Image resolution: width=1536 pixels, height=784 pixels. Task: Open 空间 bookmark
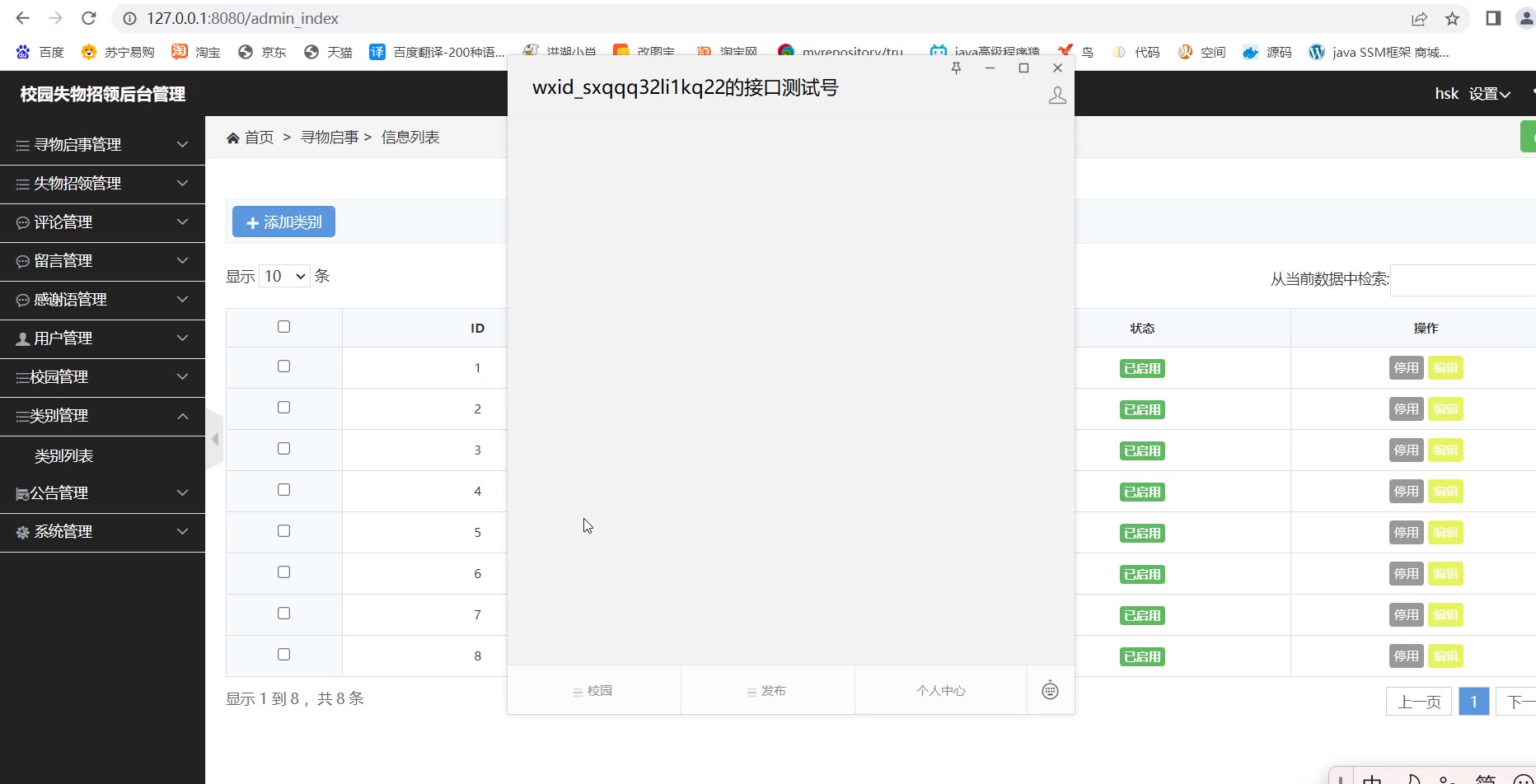pos(1201,52)
